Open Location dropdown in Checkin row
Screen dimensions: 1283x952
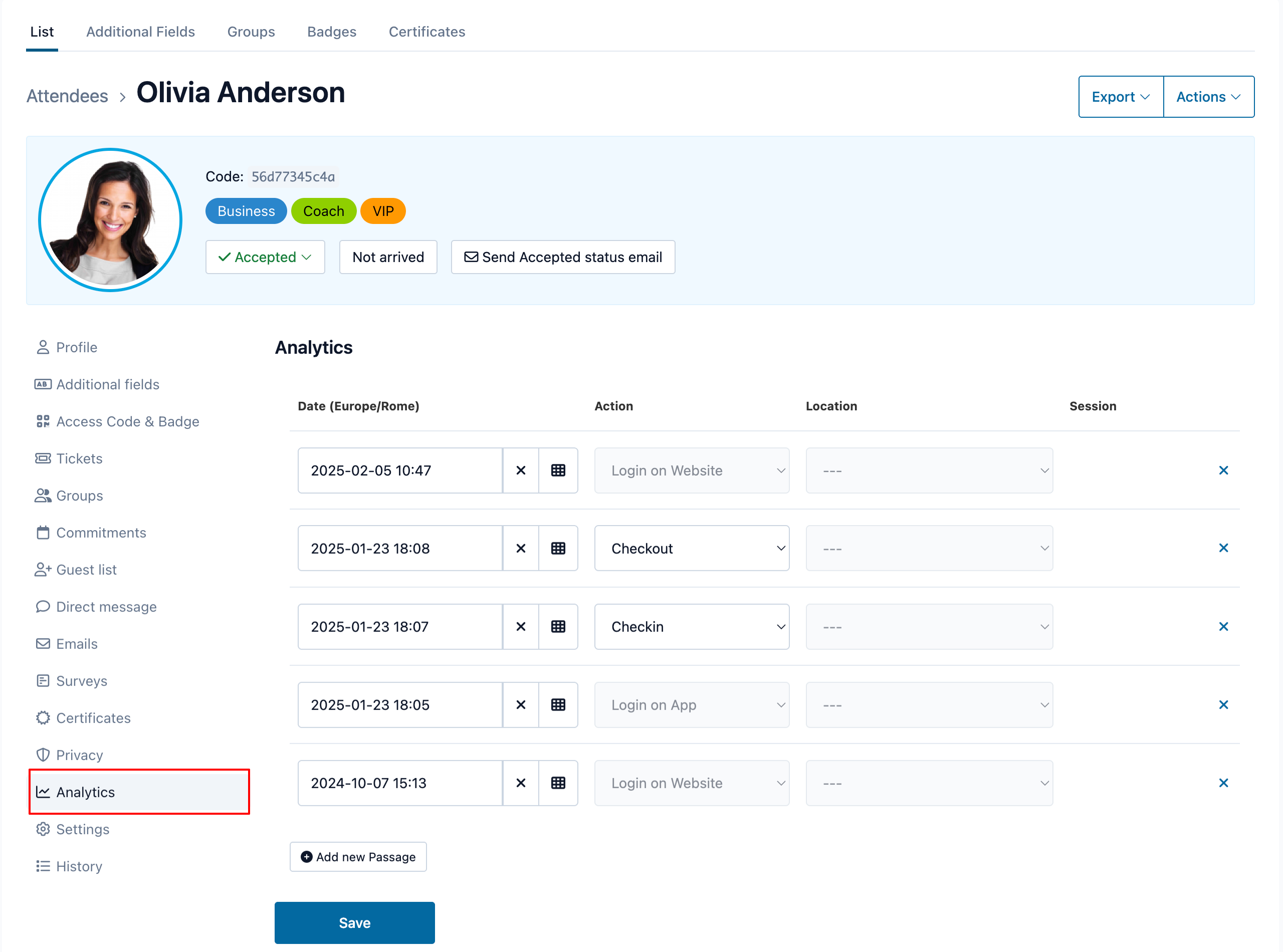coord(929,626)
